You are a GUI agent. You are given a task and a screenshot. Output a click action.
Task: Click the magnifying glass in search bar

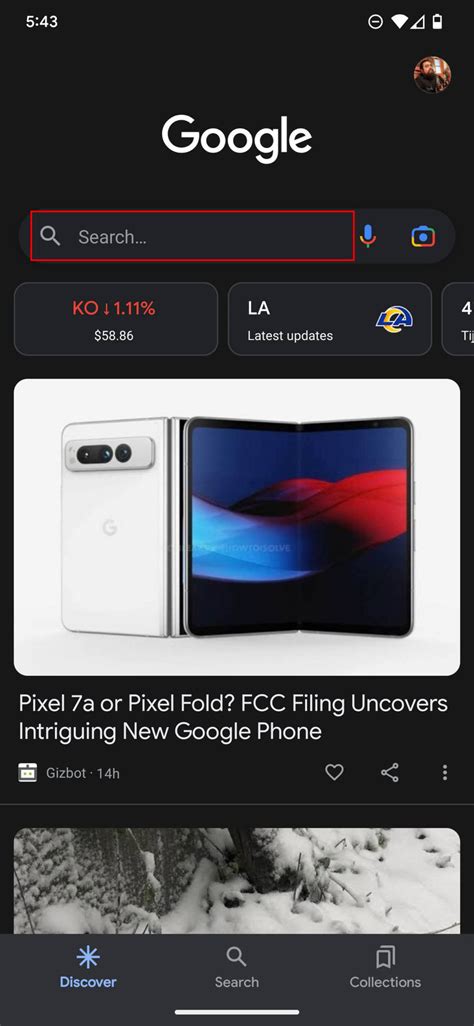pyautogui.click(x=50, y=236)
